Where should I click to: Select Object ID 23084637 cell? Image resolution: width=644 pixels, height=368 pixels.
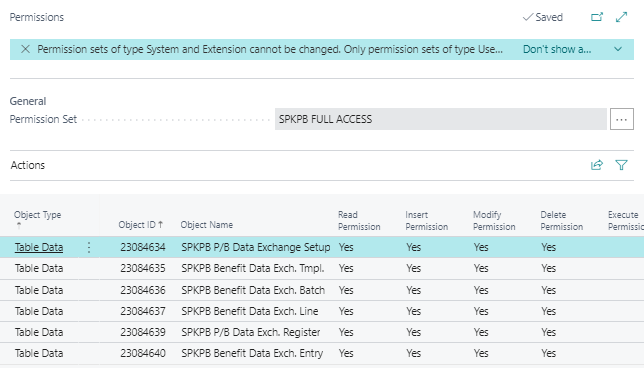pos(143,311)
